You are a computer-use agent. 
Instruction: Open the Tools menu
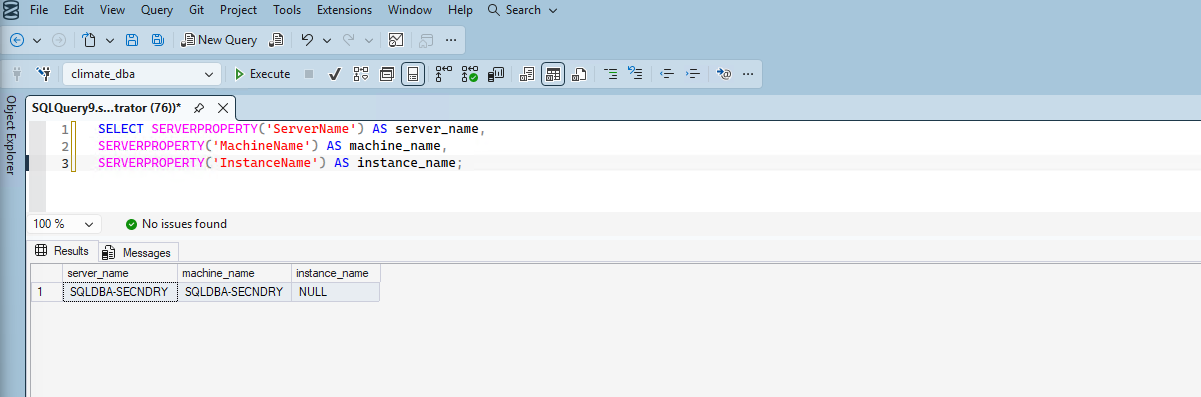pos(287,10)
